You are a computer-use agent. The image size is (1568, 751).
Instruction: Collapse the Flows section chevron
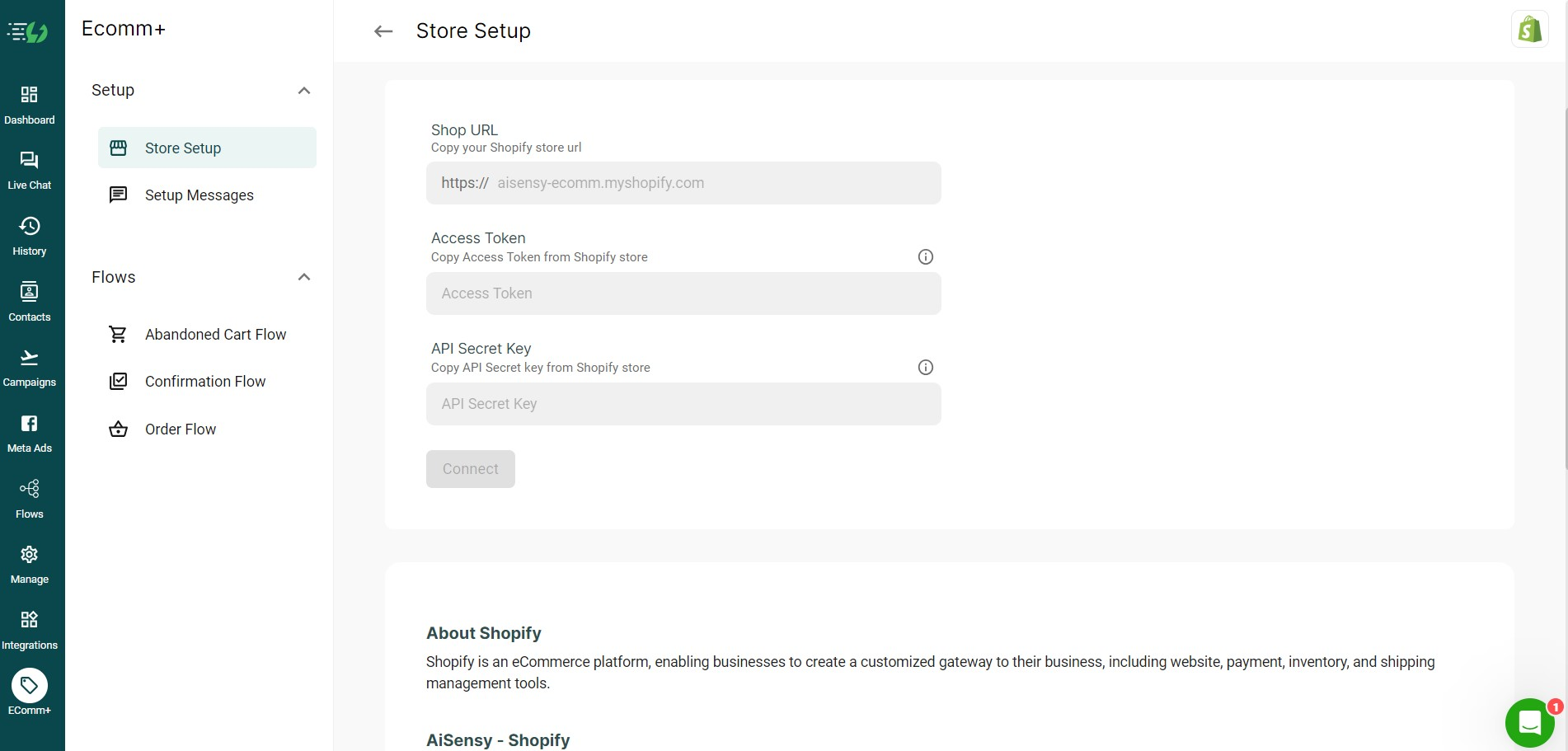click(304, 277)
